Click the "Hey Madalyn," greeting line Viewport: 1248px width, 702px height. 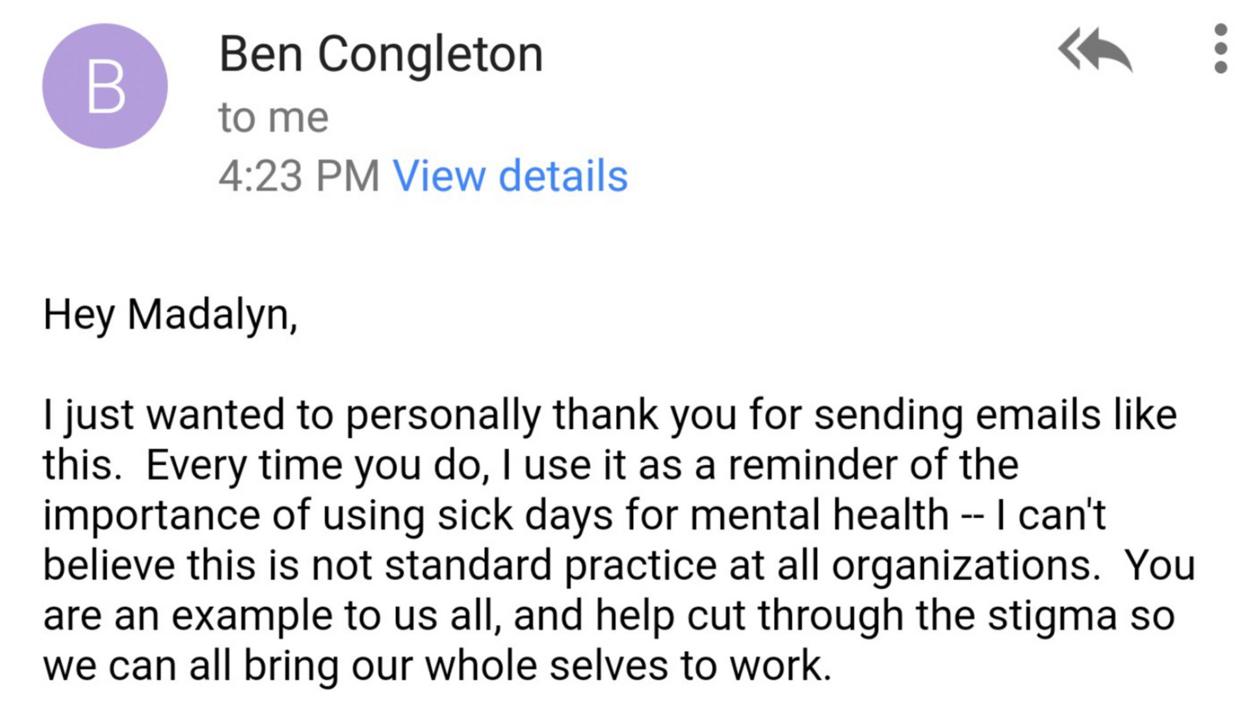point(170,315)
